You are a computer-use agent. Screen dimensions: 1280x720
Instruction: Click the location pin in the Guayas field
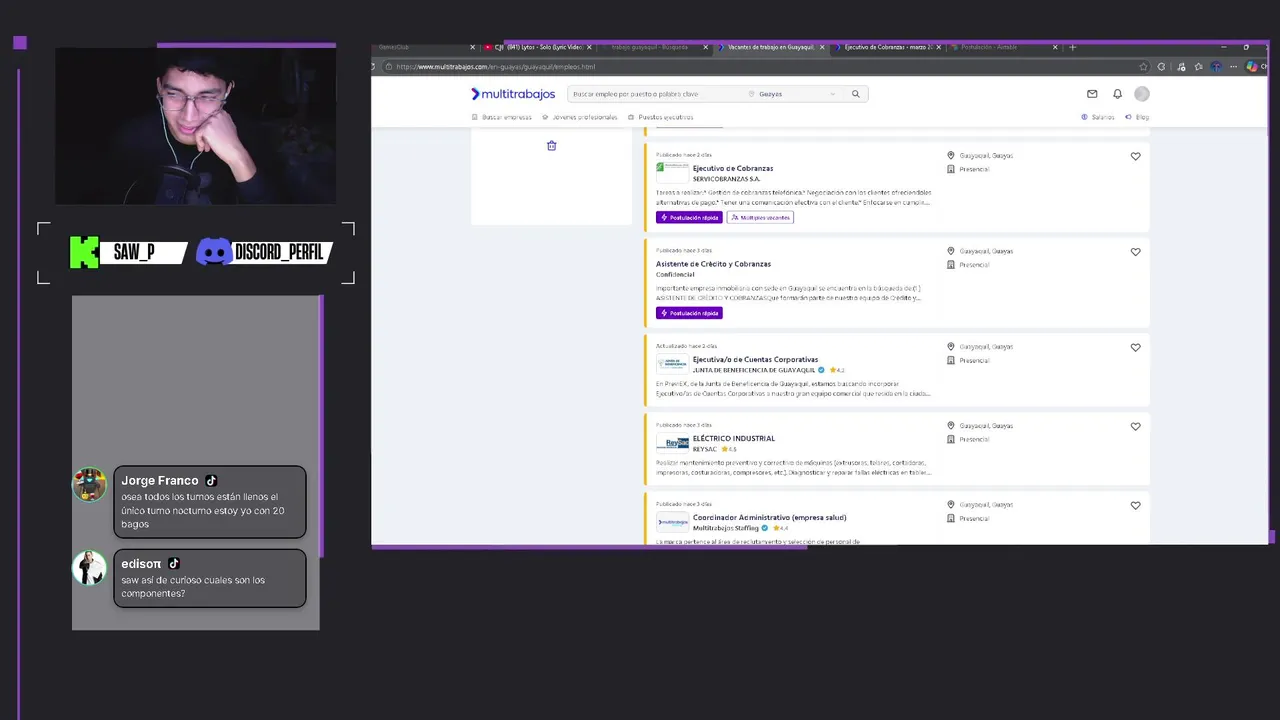(x=752, y=94)
